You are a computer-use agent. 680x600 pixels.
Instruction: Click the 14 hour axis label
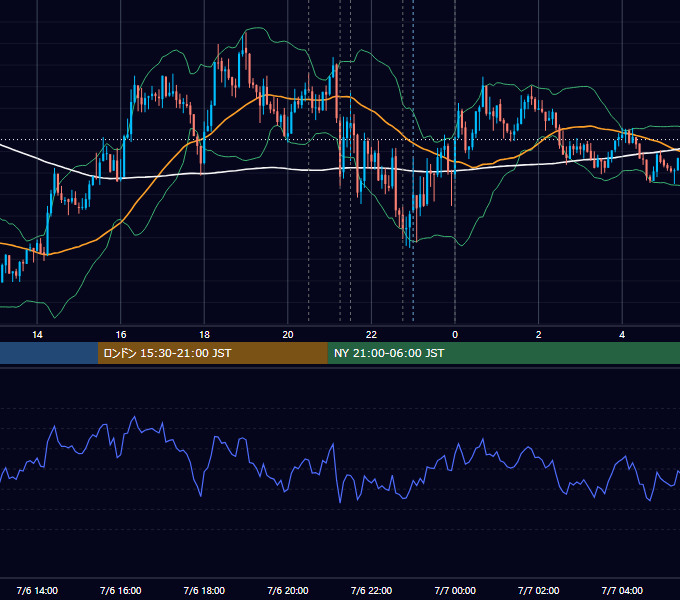click(37, 335)
